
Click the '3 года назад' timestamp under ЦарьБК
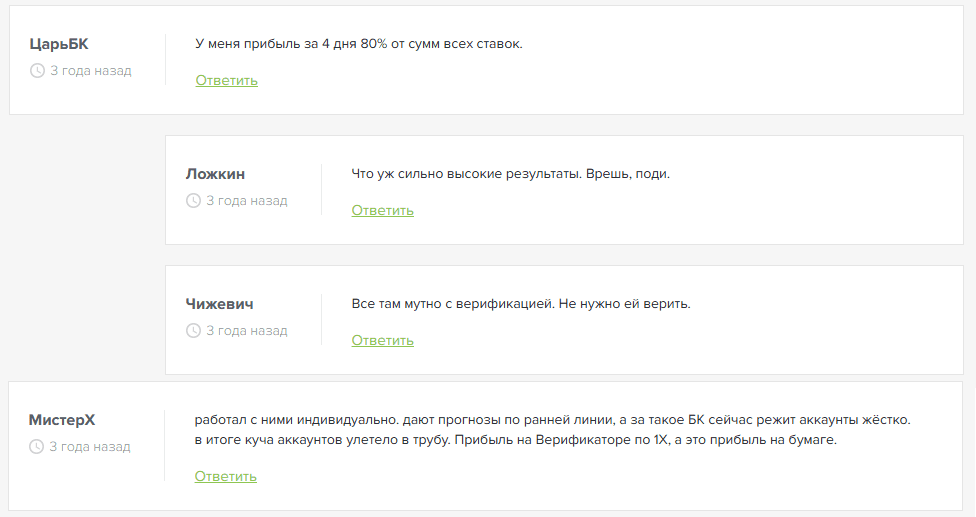(91, 71)
